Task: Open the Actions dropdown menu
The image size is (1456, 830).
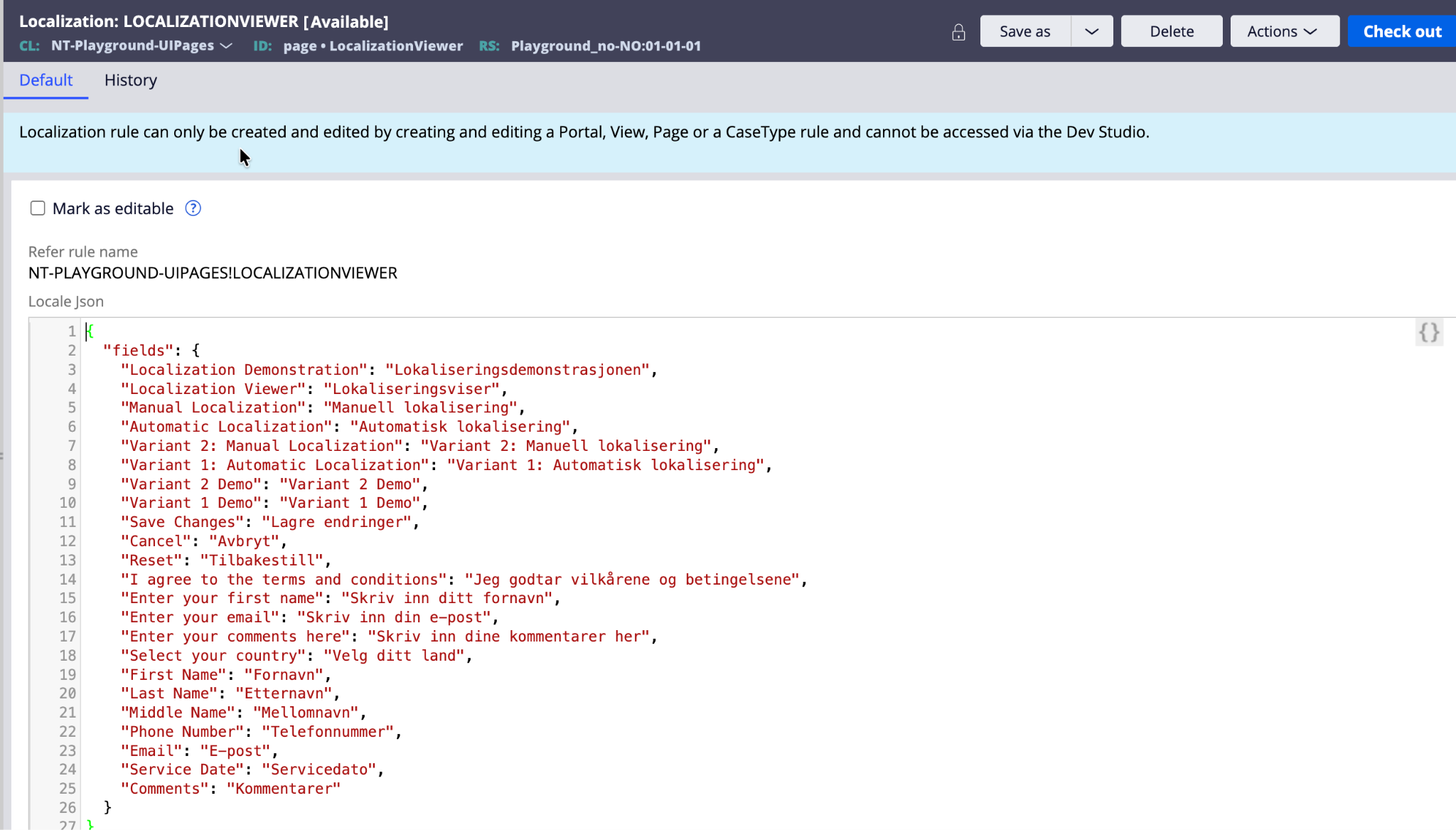Action: click(1284, 31)
